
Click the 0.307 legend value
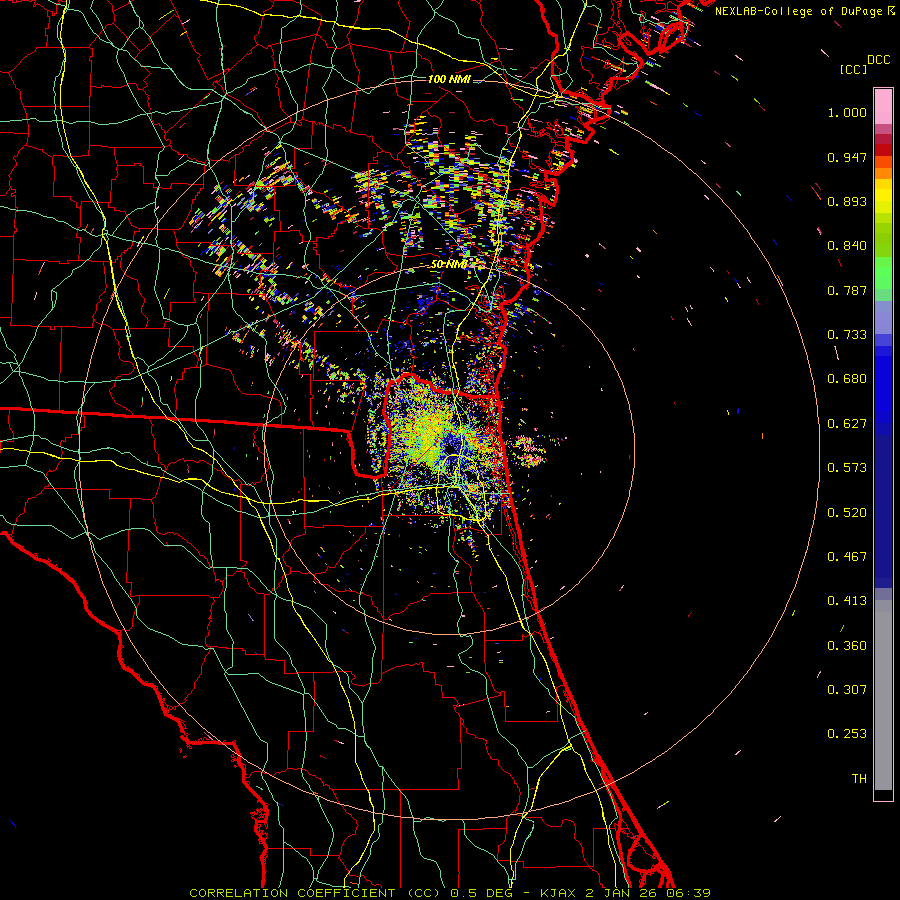[x=847, y=690]
